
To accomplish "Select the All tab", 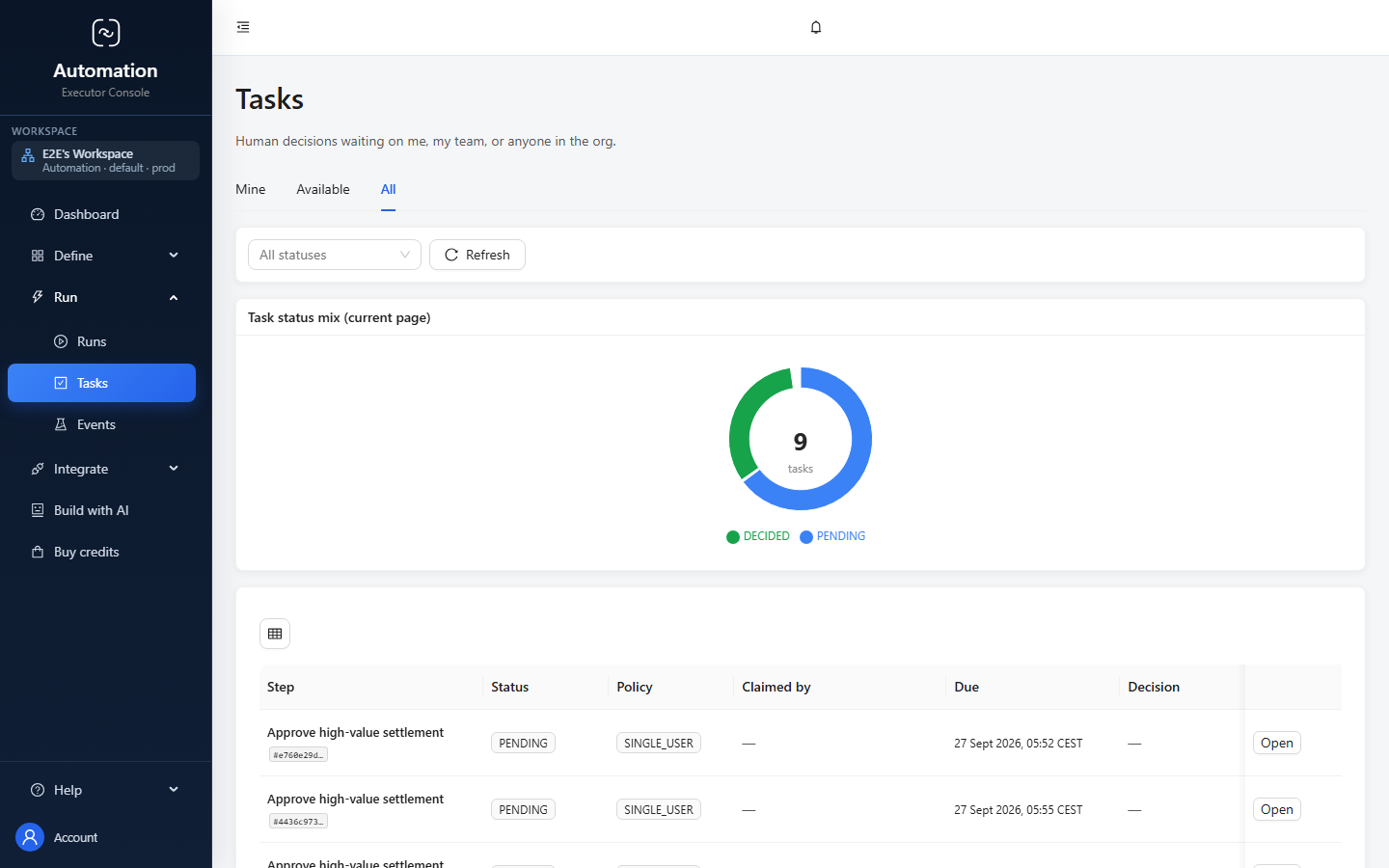I will pyautogui.click(x=388, y=189).
